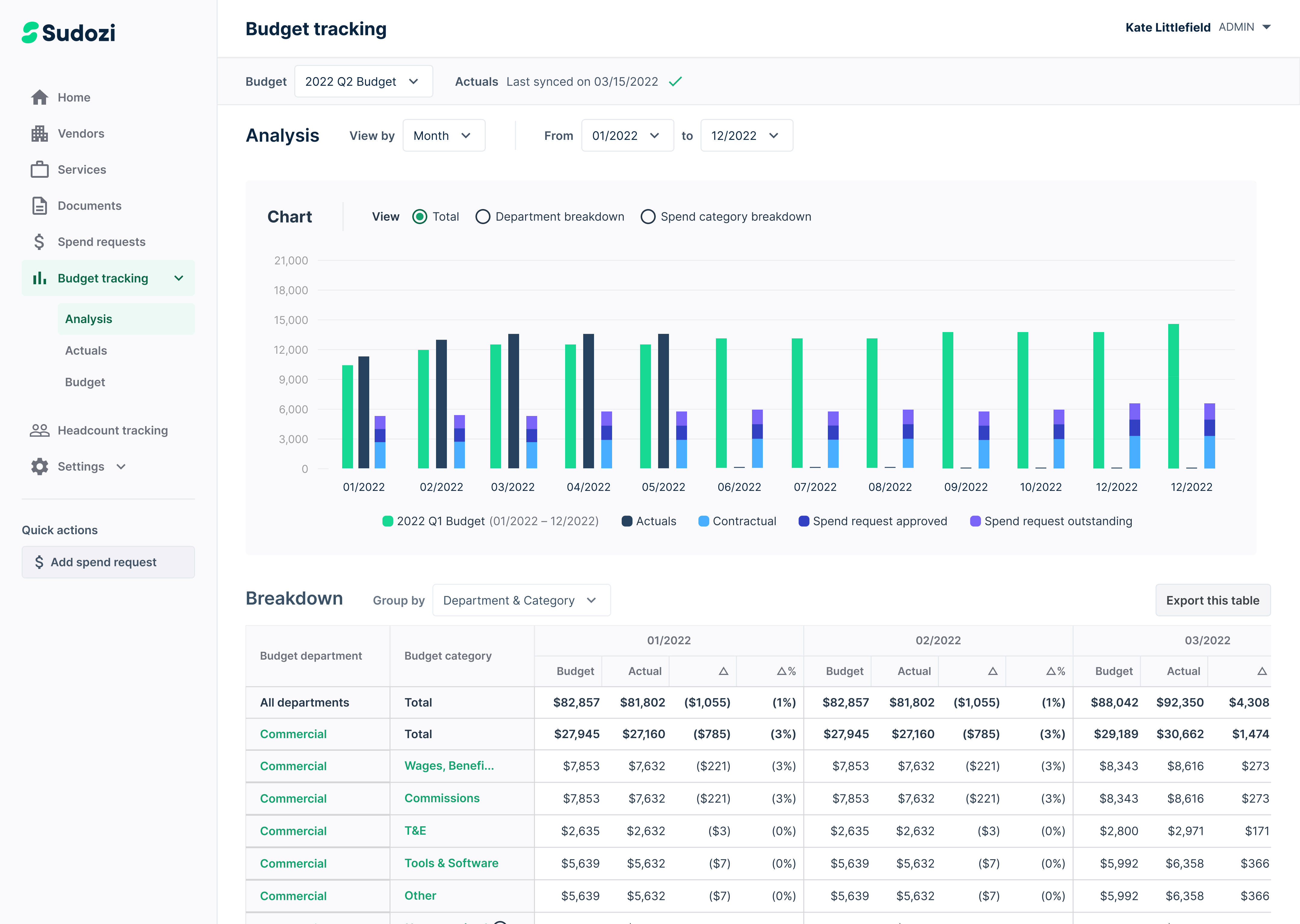Click Spend request outstanding legend swatch

975,521
